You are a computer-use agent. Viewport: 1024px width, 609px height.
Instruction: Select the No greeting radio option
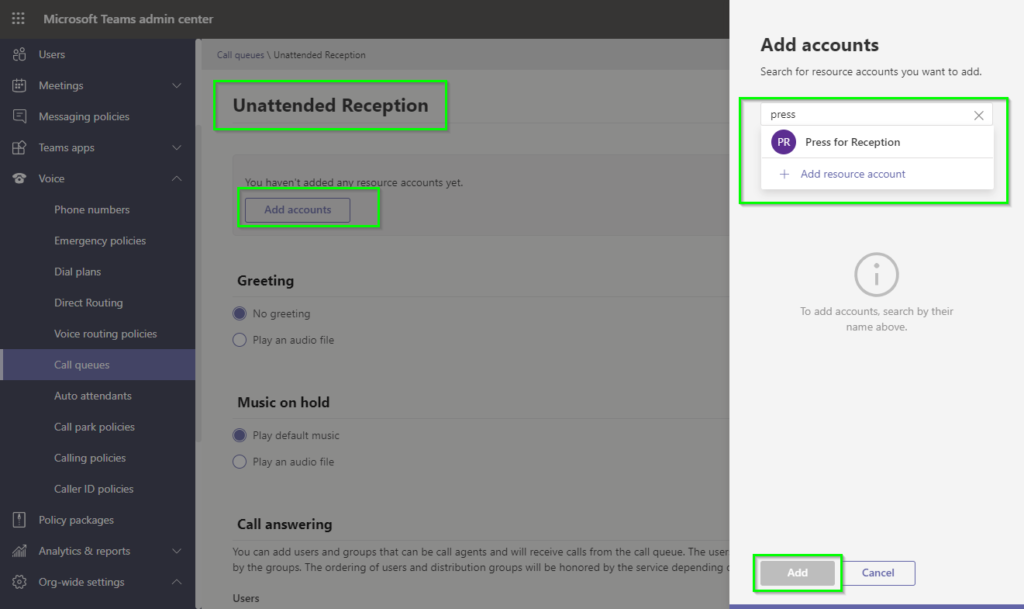point(239,314)
